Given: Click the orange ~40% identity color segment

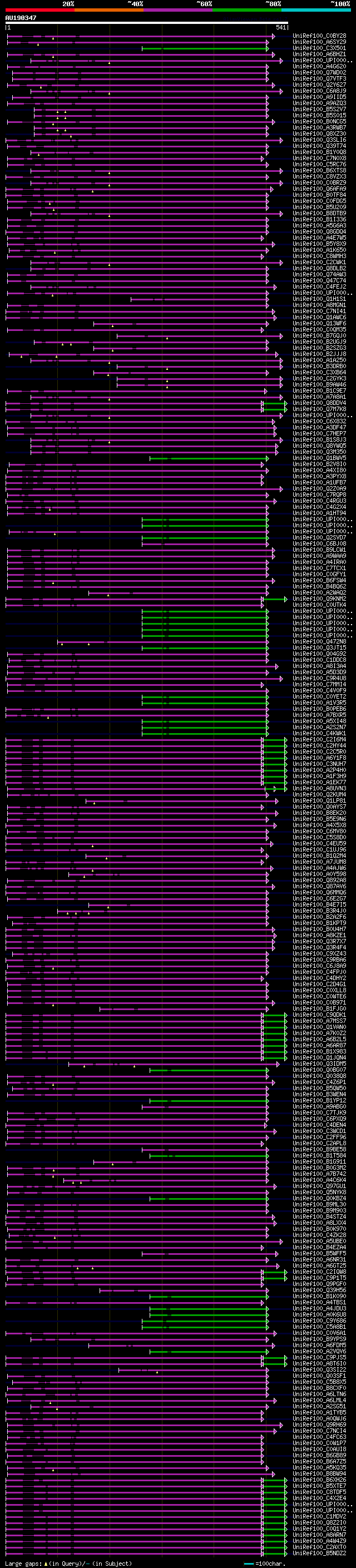Looking at the screenshot, I should click(109, 10).
